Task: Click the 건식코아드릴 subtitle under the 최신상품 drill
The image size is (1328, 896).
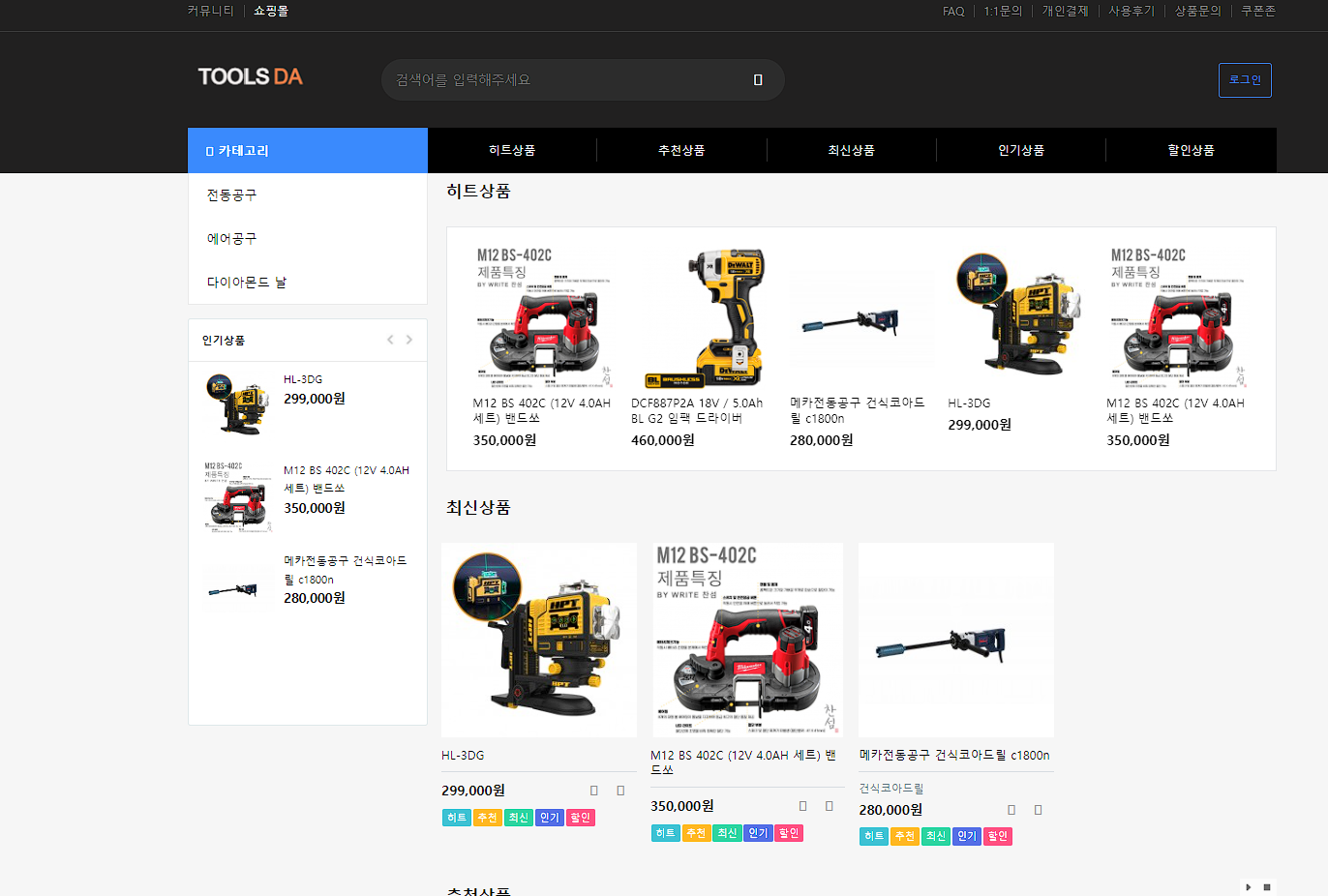Action: (x=891, y=789)
